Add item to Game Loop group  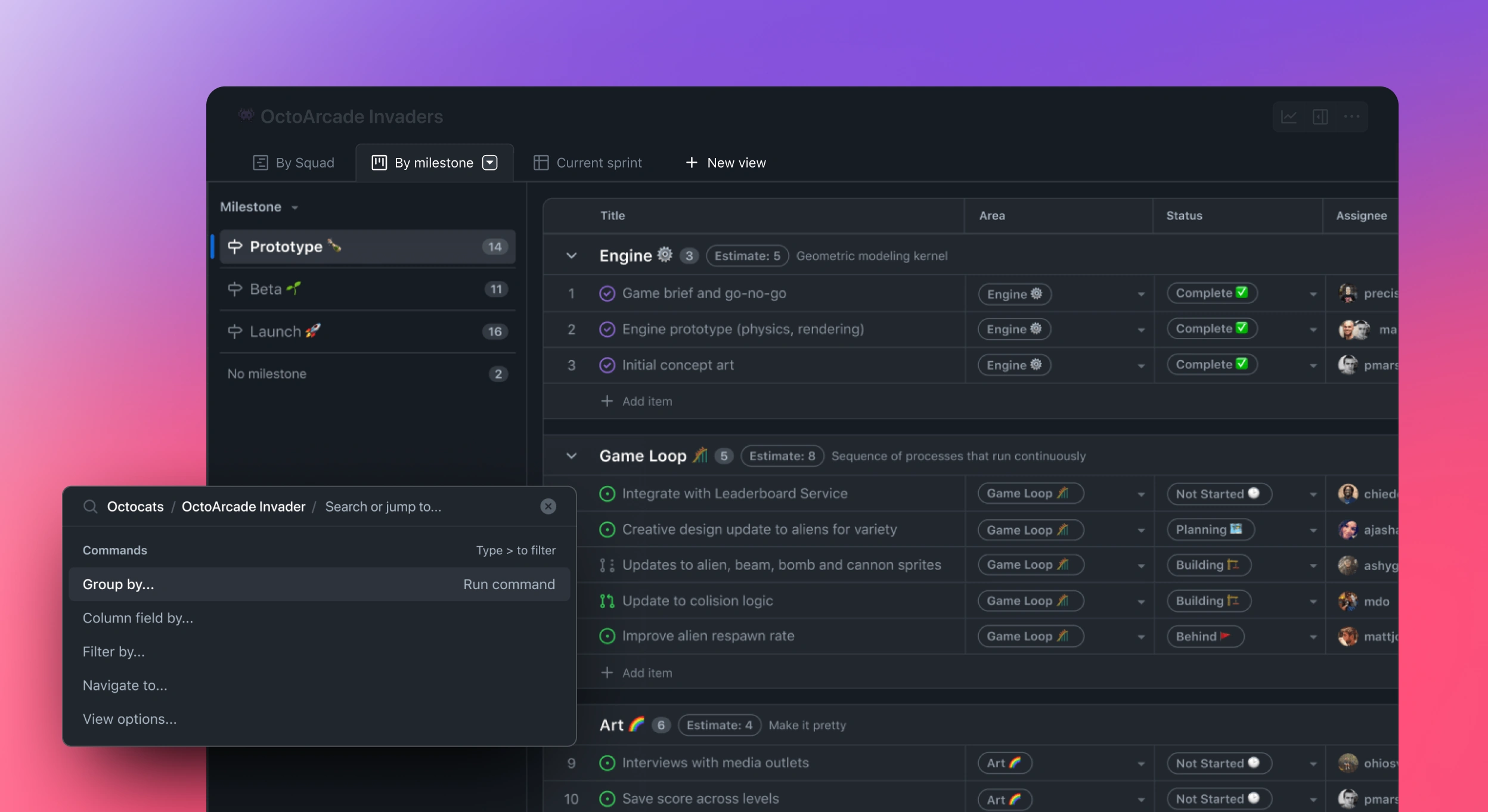pyautogui.click(x=637, y=672)
